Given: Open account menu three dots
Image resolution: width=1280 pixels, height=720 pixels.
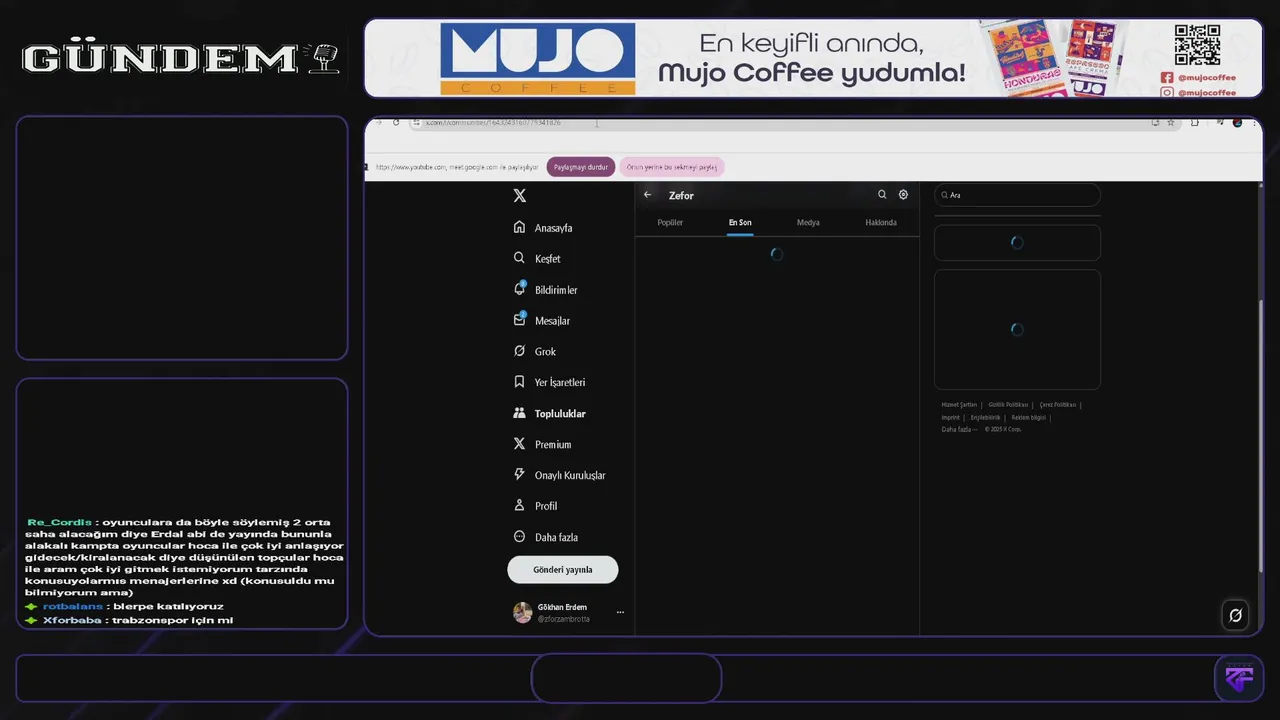Looking at the screenshot, I should coord(620,613).
